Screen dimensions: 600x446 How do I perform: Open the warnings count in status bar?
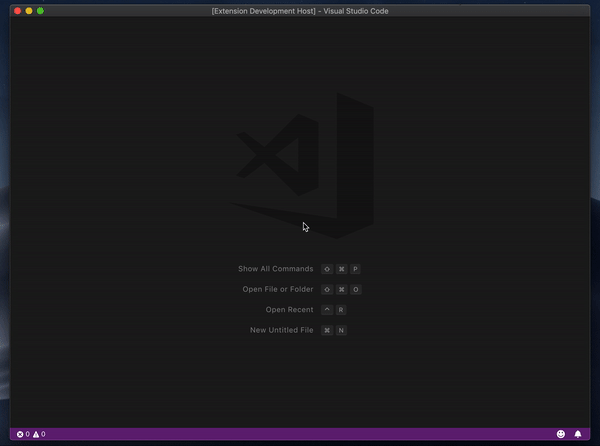(39, 434)
